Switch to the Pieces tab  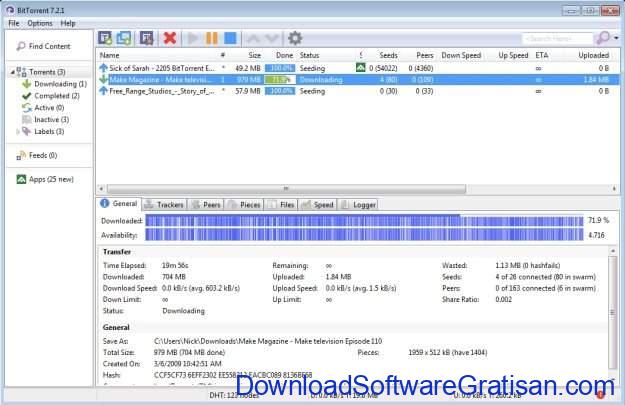245,205
